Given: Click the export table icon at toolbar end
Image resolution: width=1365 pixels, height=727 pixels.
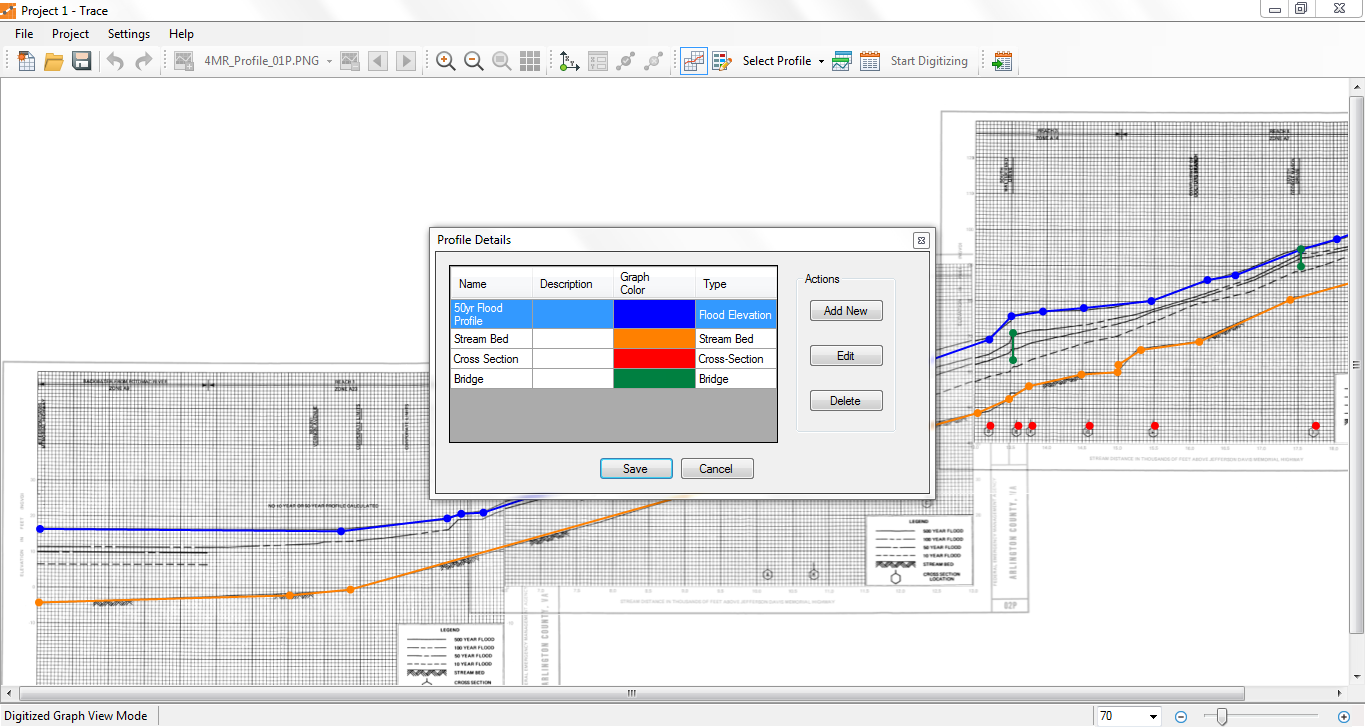Looking at the screenshot, I should click(1002, 61).
